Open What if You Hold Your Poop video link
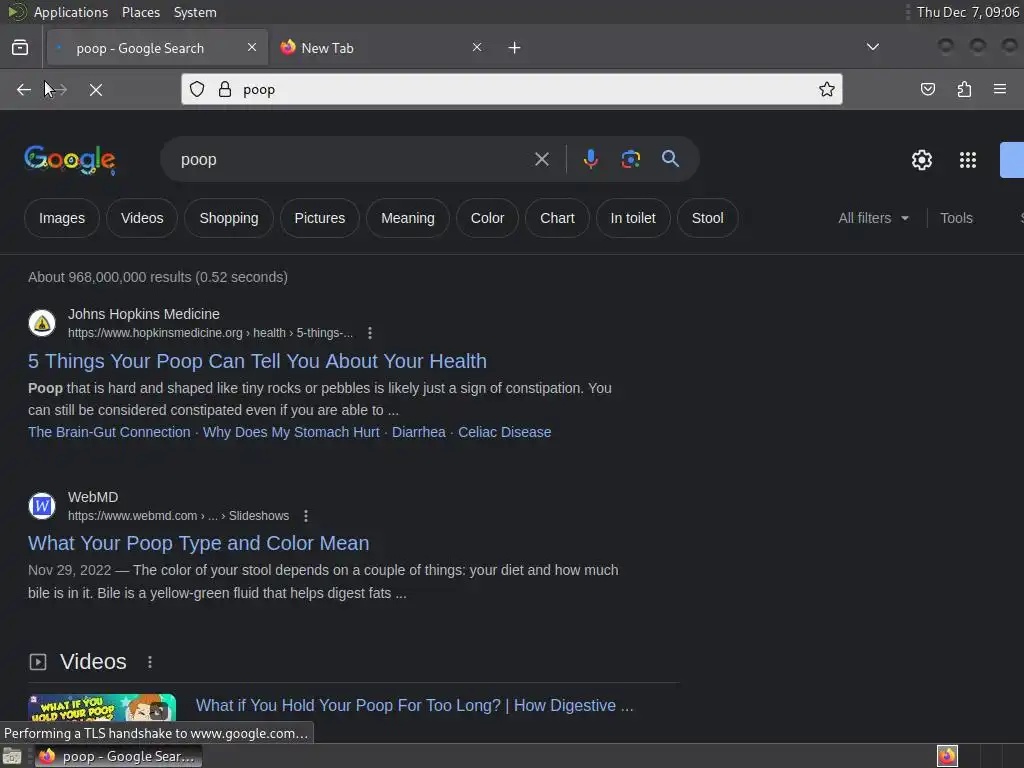This screenshot has height=768, width=1024. [414, 705]
